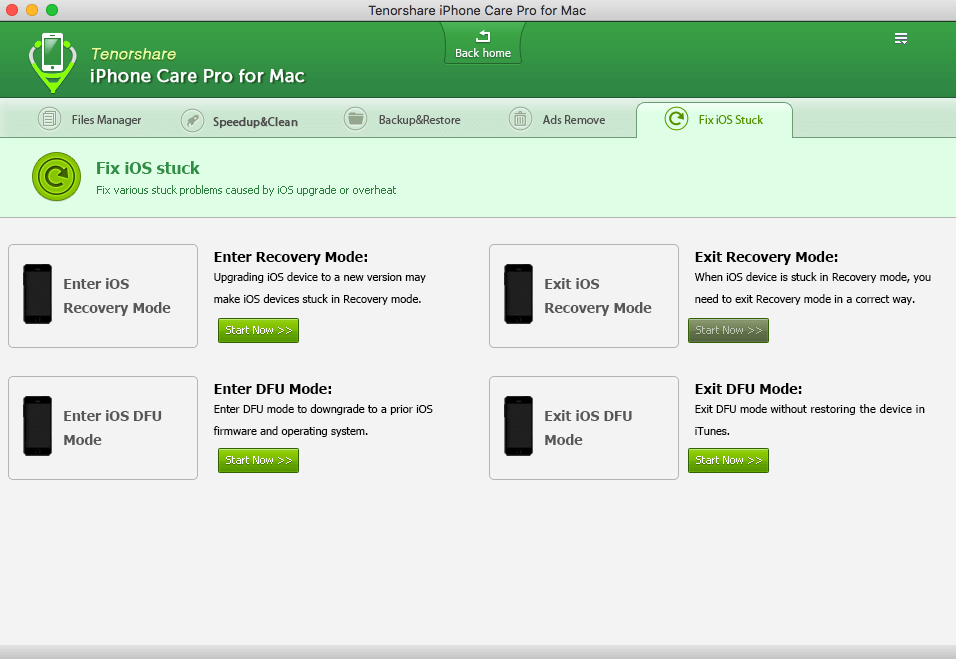Click the "Tenorshare" brand name in header
Screen dimensions: 956x659
(134, 54)
